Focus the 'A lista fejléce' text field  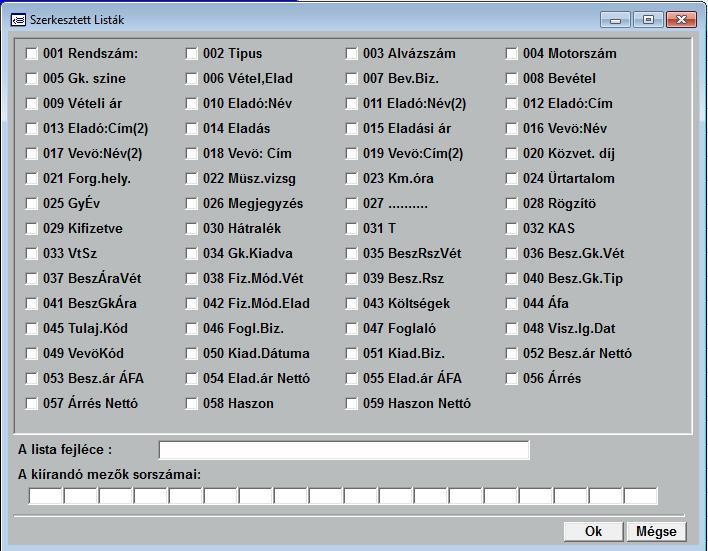coord(344,450)
